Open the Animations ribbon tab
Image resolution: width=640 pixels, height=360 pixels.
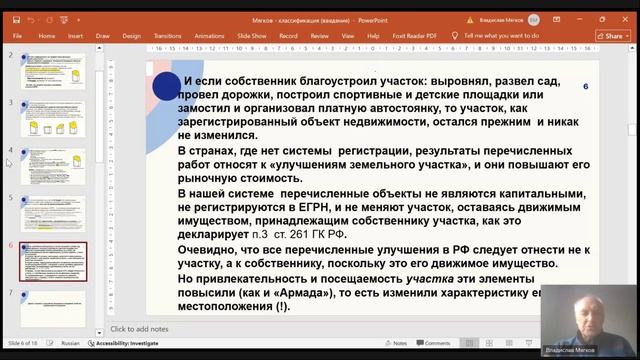tap(209, 36)
